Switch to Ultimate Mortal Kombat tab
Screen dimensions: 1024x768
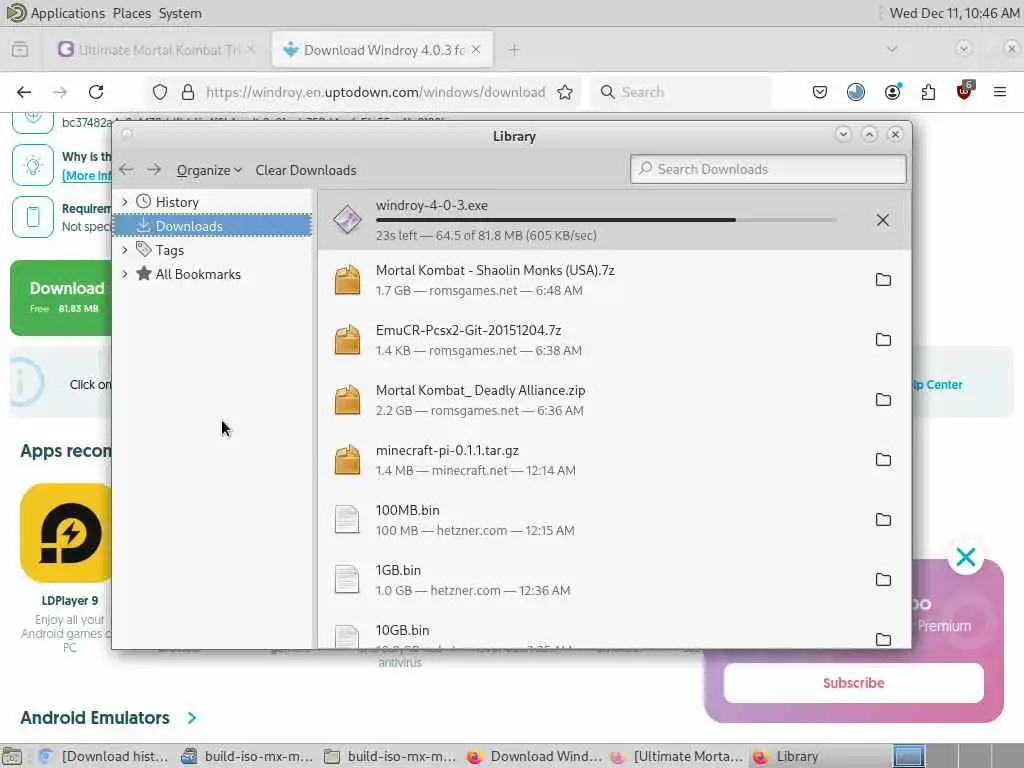click(x=157, y=50)
